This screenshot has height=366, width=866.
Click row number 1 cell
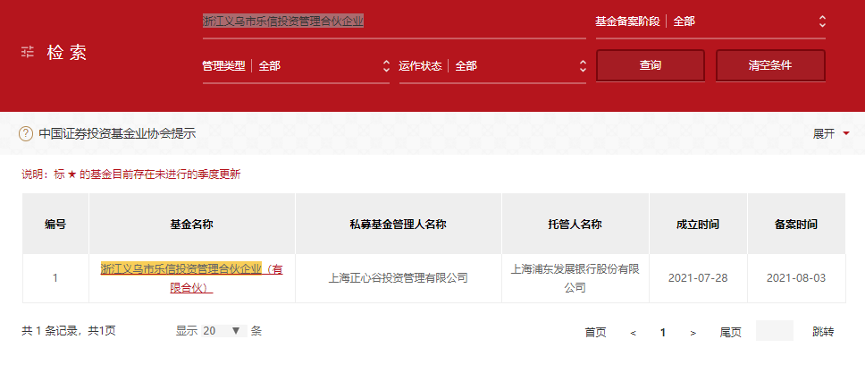click(x=55, y=278)
